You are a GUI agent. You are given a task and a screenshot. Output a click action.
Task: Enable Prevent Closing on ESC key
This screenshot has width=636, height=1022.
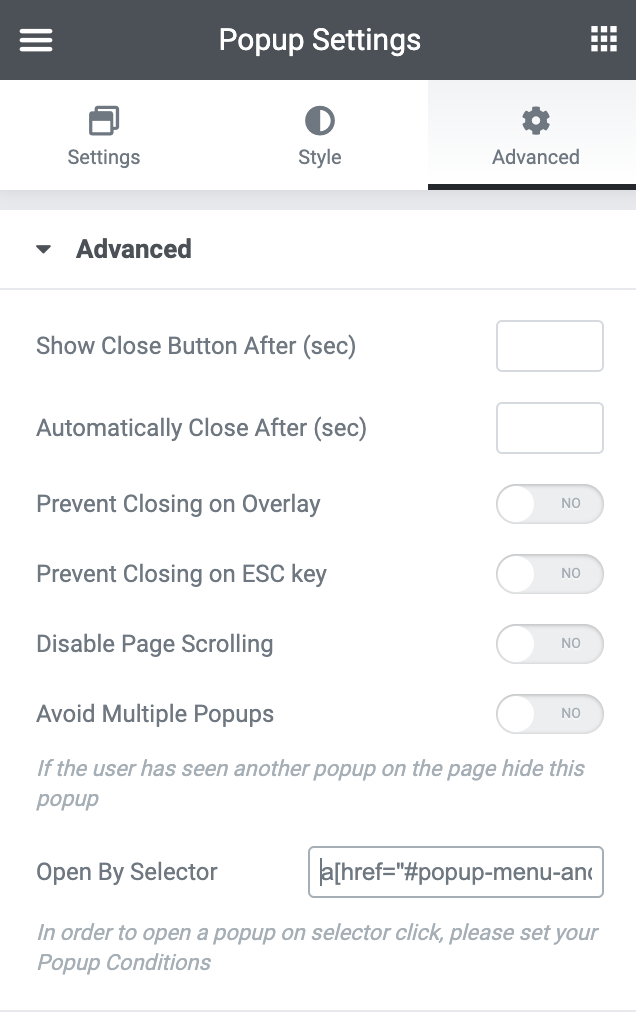click(x=549, y=574)
